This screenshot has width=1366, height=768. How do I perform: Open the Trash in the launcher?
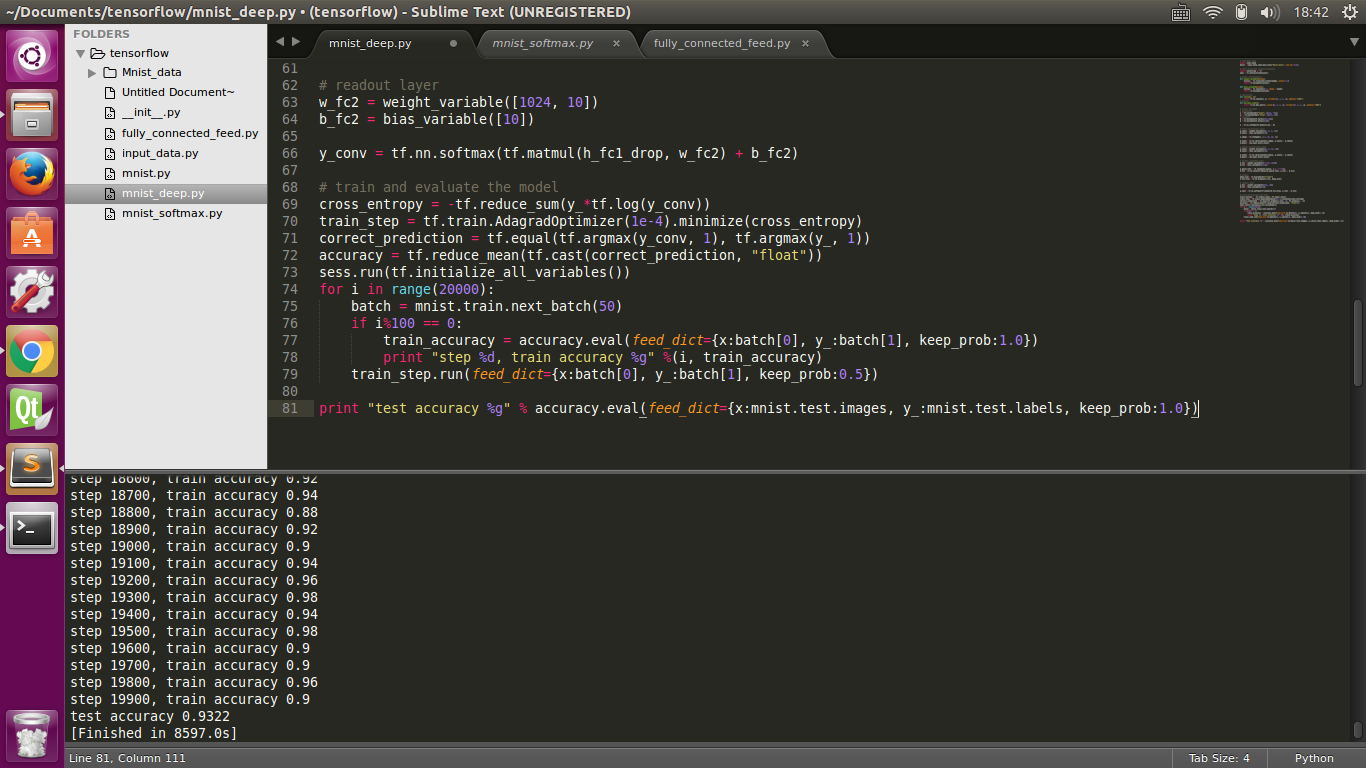pyautogui.click(x=33, y=736)
